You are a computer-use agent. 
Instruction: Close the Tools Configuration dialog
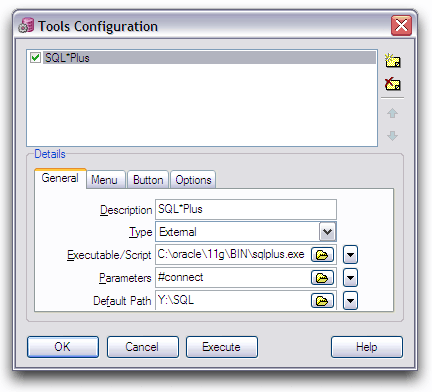coord(401,25)
